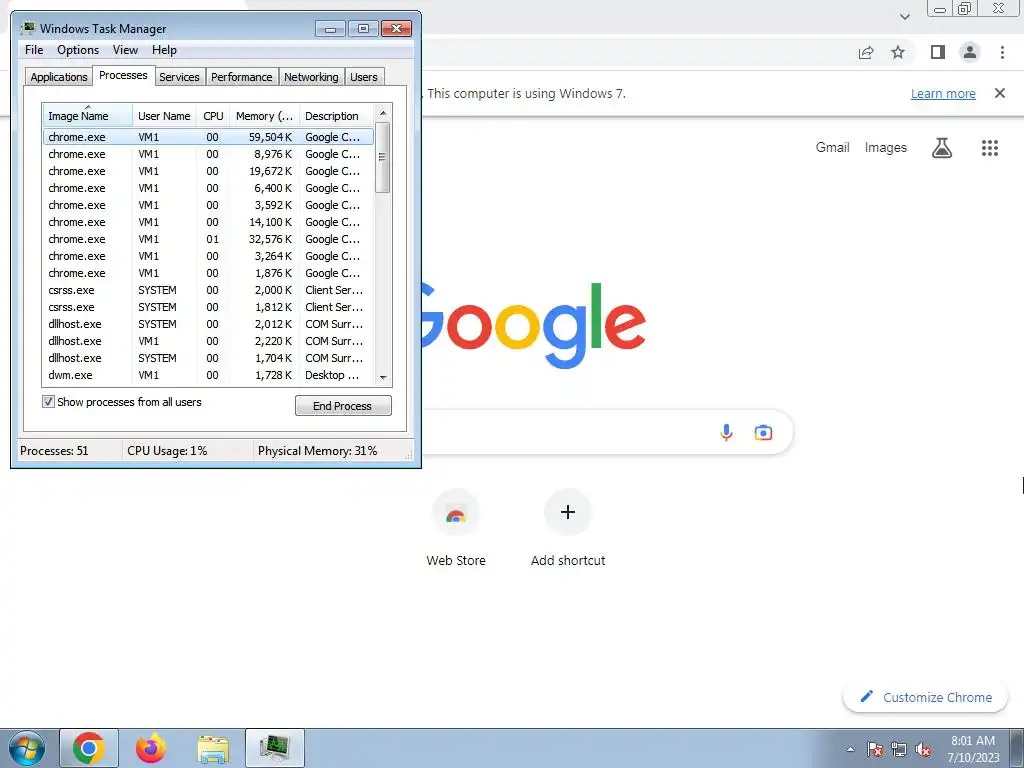1024x768 pixels.
Task: Open the Gmail link
Action: pos(832,148)
